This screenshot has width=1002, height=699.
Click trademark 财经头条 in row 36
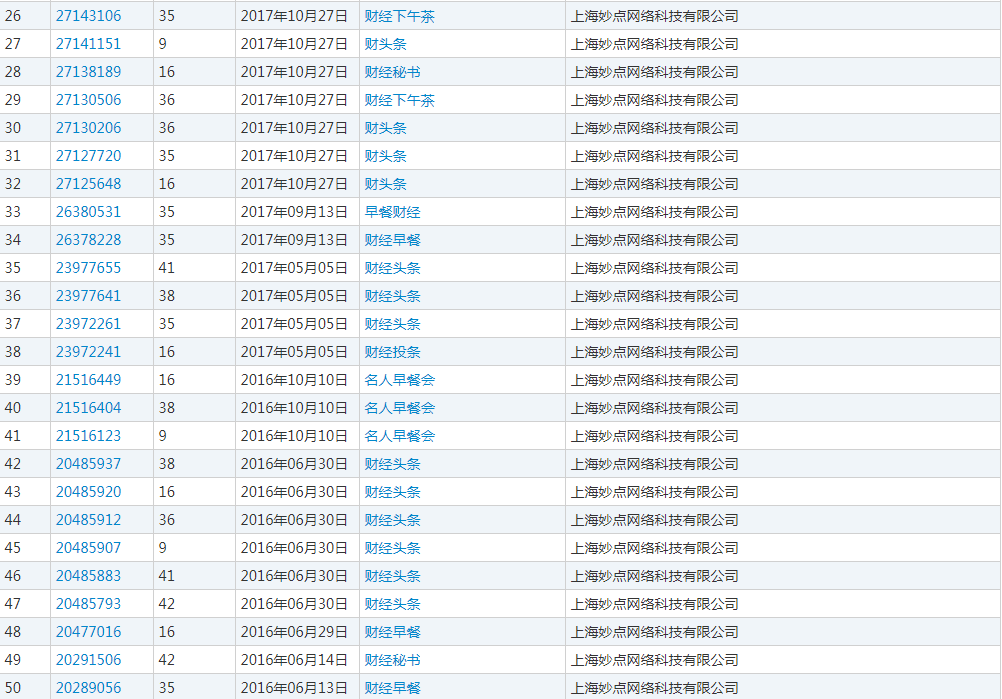click(392, 296)
